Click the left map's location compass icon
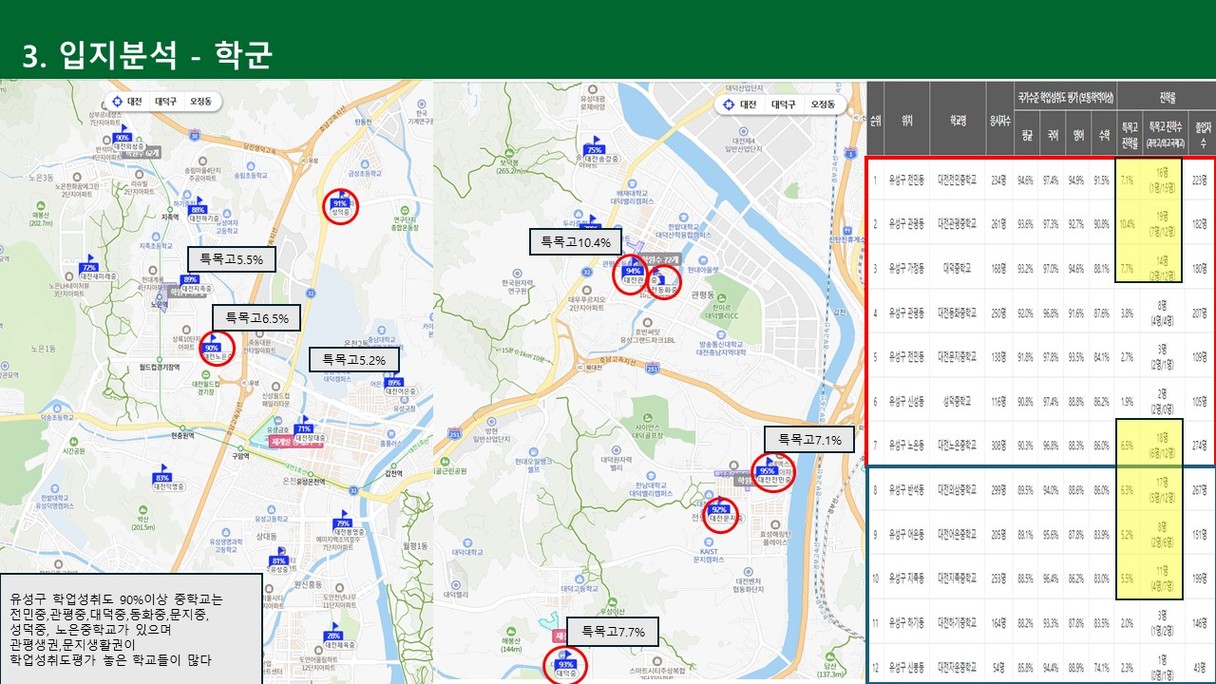The image size is (1216, 684). pyautogui.click(x=118, y=102)
